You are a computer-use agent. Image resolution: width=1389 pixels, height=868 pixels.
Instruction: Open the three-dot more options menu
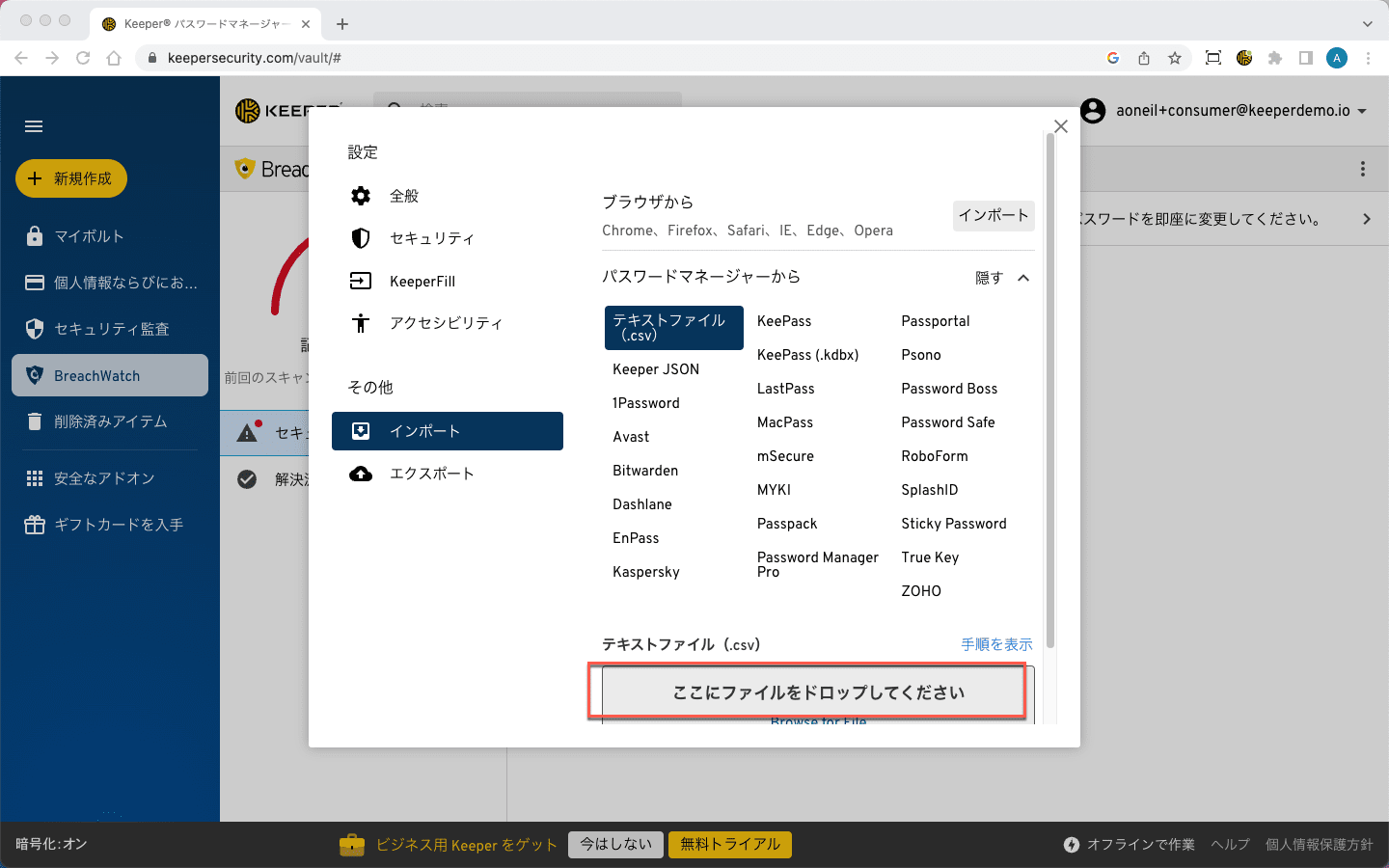[1362, 170]
